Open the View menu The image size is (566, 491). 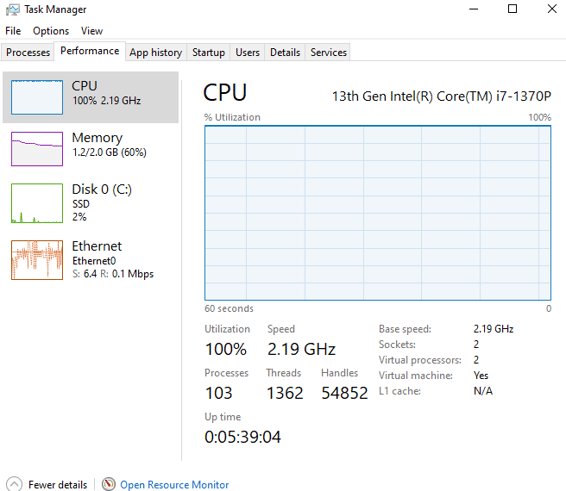[x=92, y=31]
